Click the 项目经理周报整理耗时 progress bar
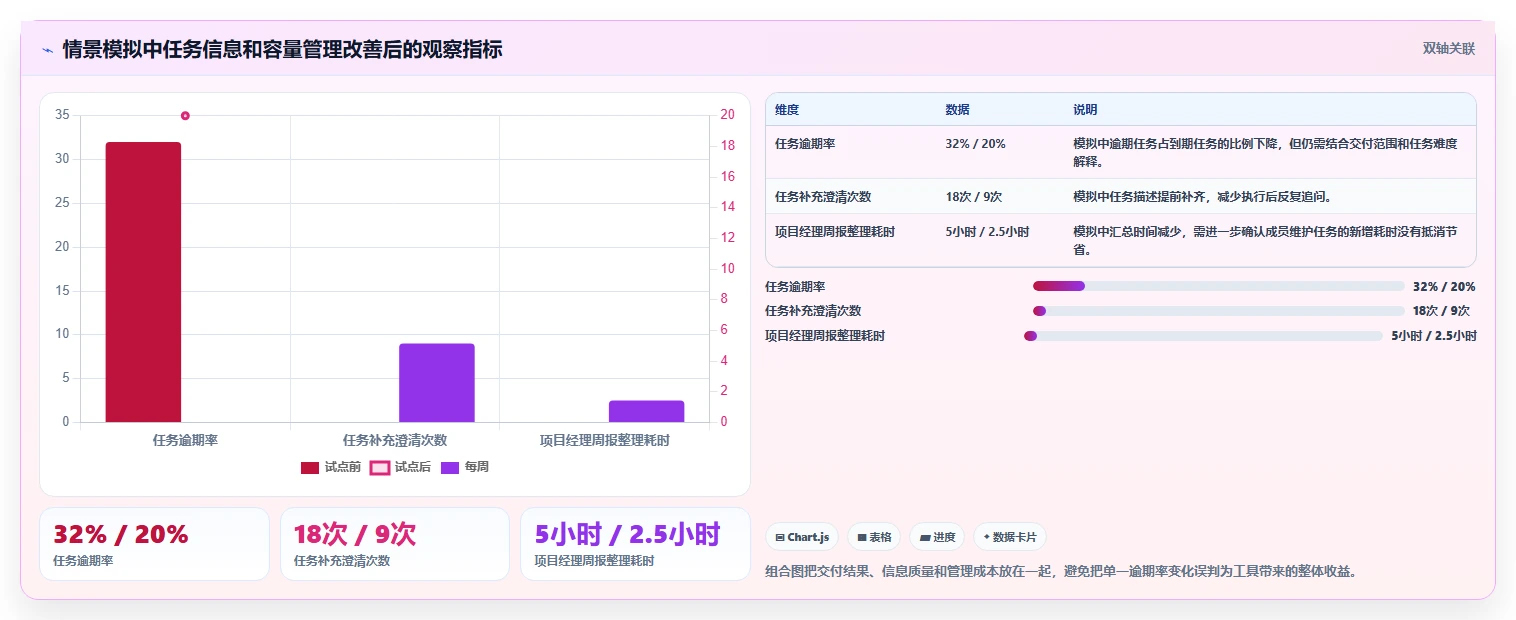Image resolution: width=1516 pixels, height=620 pixels. 1203,336
